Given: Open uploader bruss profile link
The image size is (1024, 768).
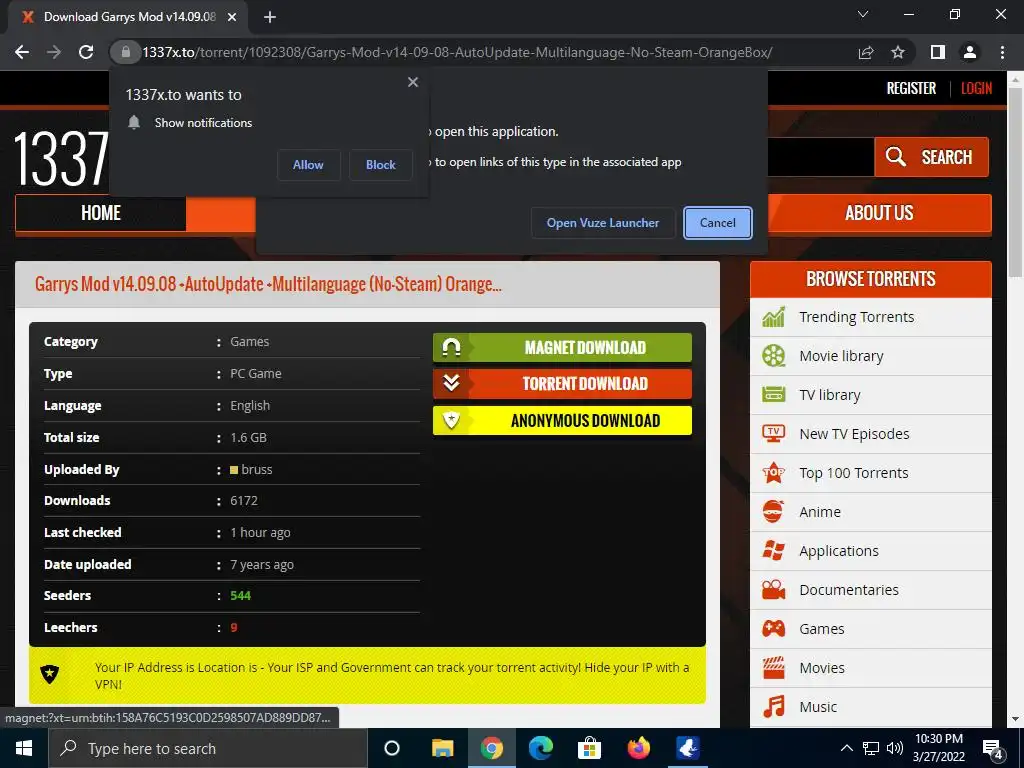Looking at the screenshot, I should [257, 470].
